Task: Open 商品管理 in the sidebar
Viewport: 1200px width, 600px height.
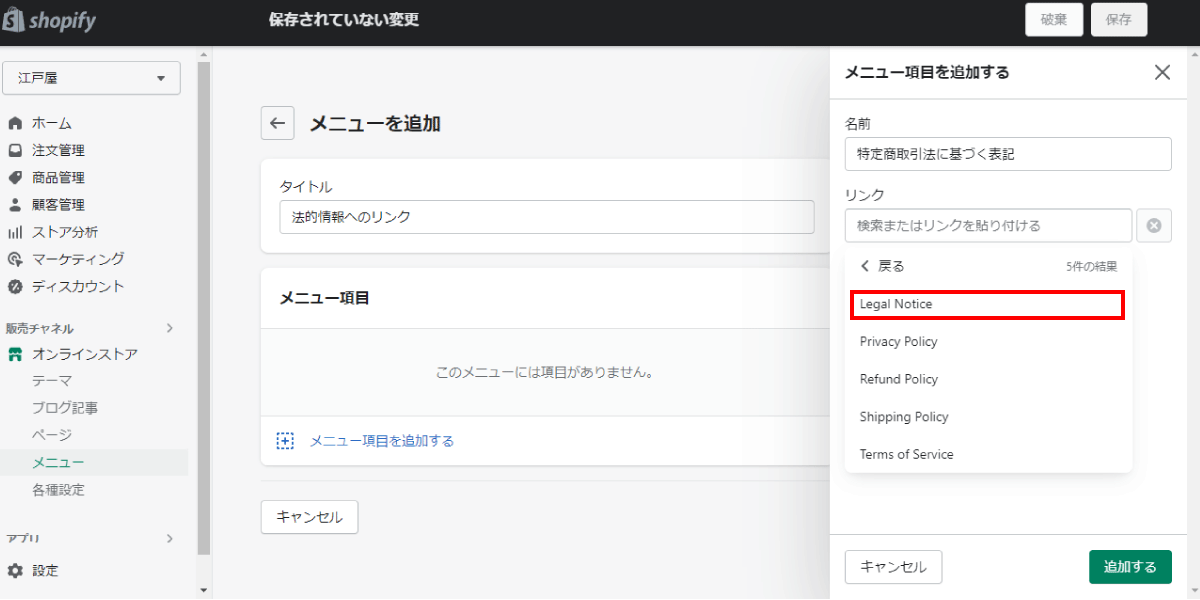Action: tap(58, 177)
